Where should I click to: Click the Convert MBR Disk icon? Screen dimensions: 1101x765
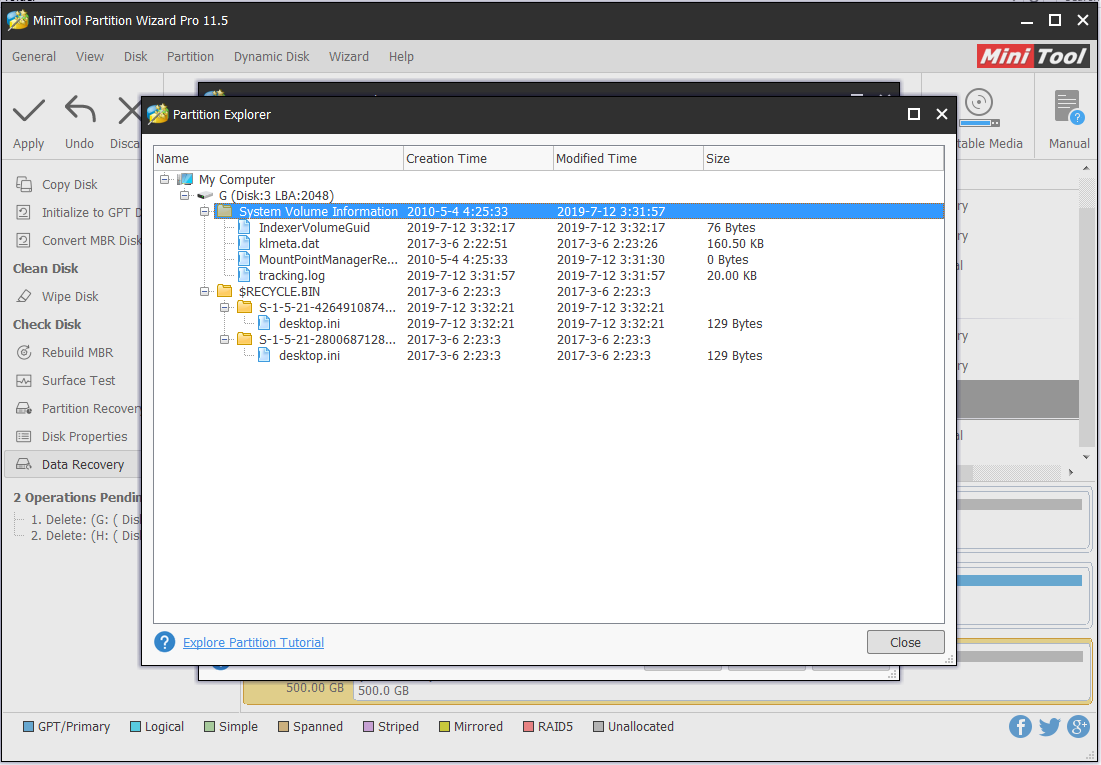[23, 240]
